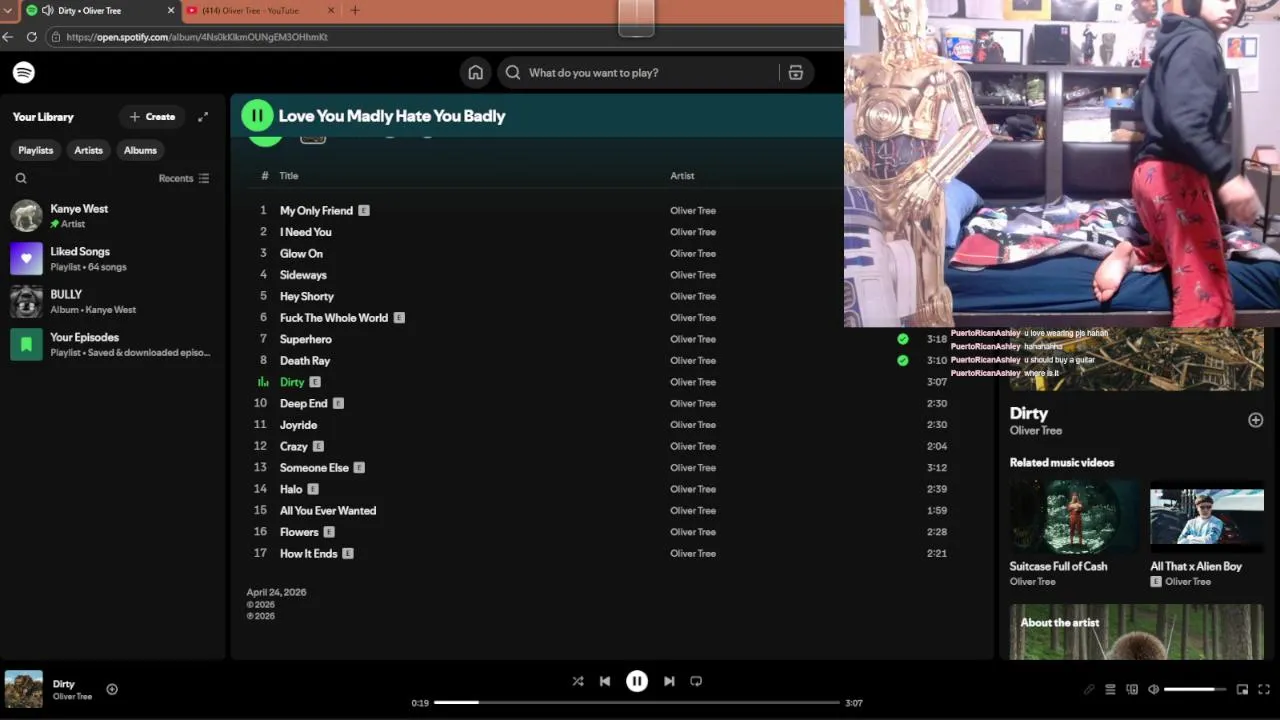This screenshot has width=1280, height=720.
Task: Open the Browse icon beside search
Action: (x=796, y=72)
